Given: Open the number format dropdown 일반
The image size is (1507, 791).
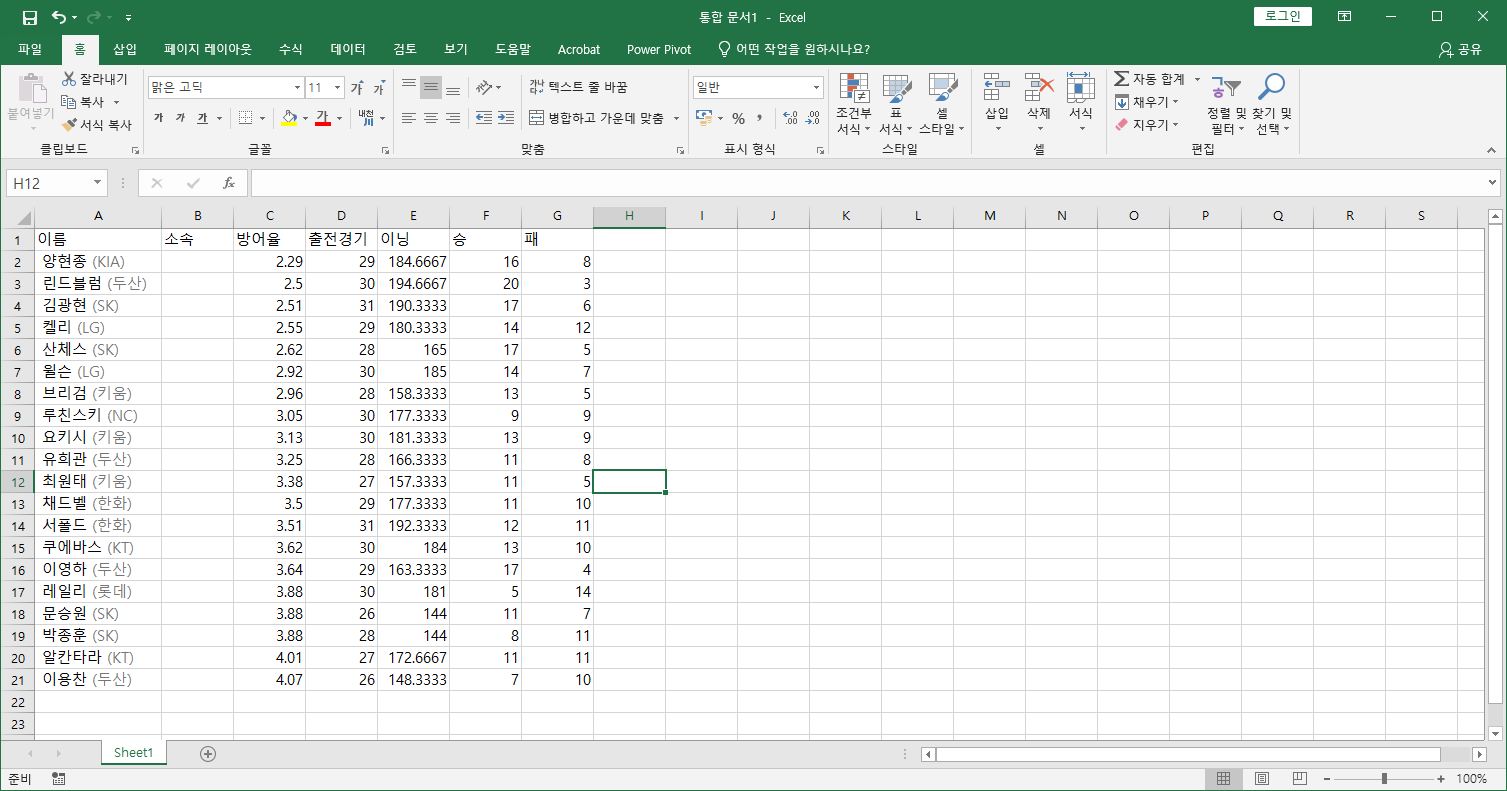Looking at the screenshot, I should click(817, 88).
